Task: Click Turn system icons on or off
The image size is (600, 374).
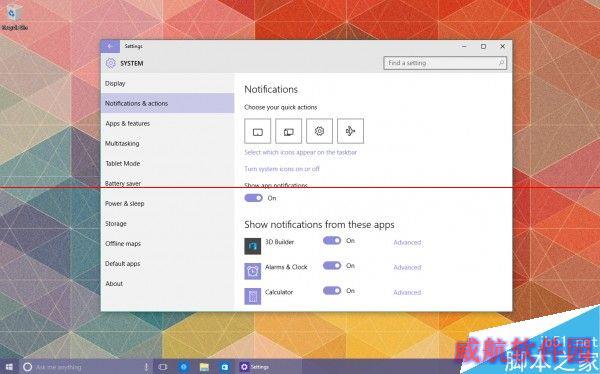Action: click(282, 169)
